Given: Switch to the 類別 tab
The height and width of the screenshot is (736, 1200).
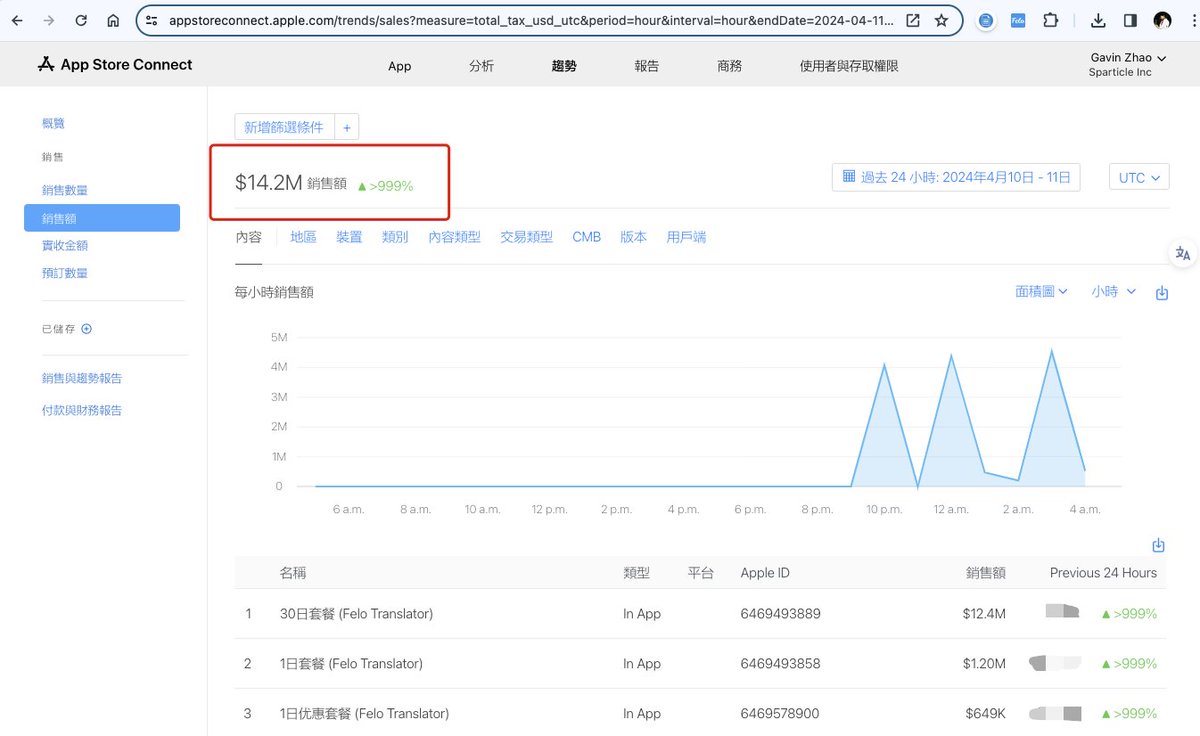Looking at the screenshot, I should point(395,237).
